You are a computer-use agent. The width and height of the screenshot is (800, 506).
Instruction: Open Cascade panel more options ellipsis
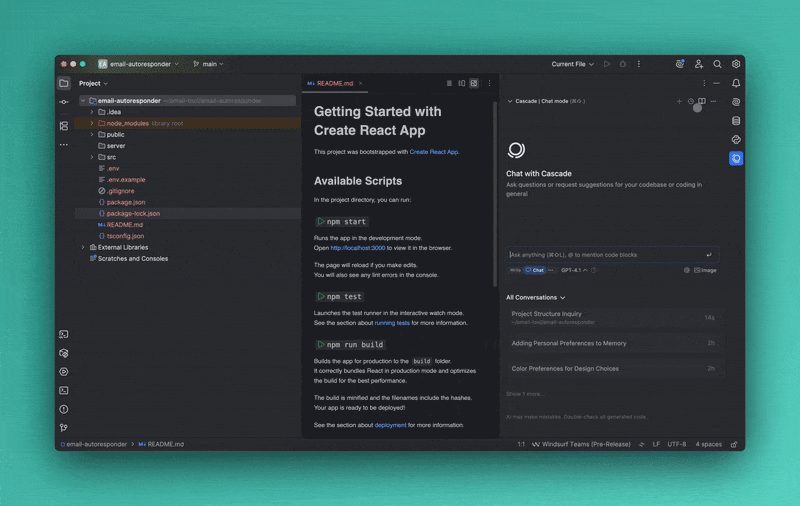click(713, 102)
